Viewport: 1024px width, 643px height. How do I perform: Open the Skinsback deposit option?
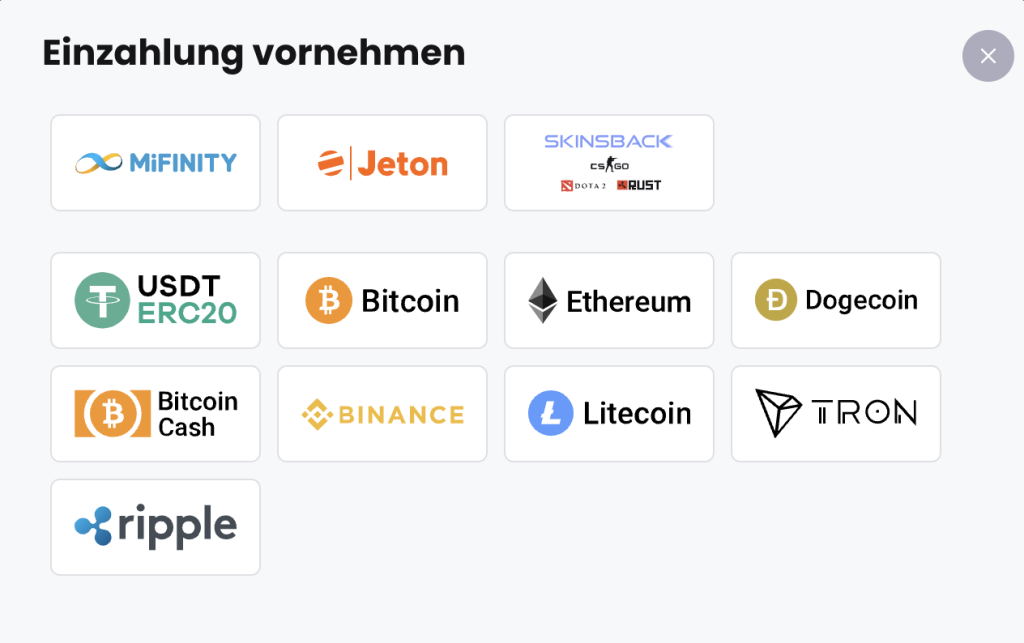click(x=609, y=163)
